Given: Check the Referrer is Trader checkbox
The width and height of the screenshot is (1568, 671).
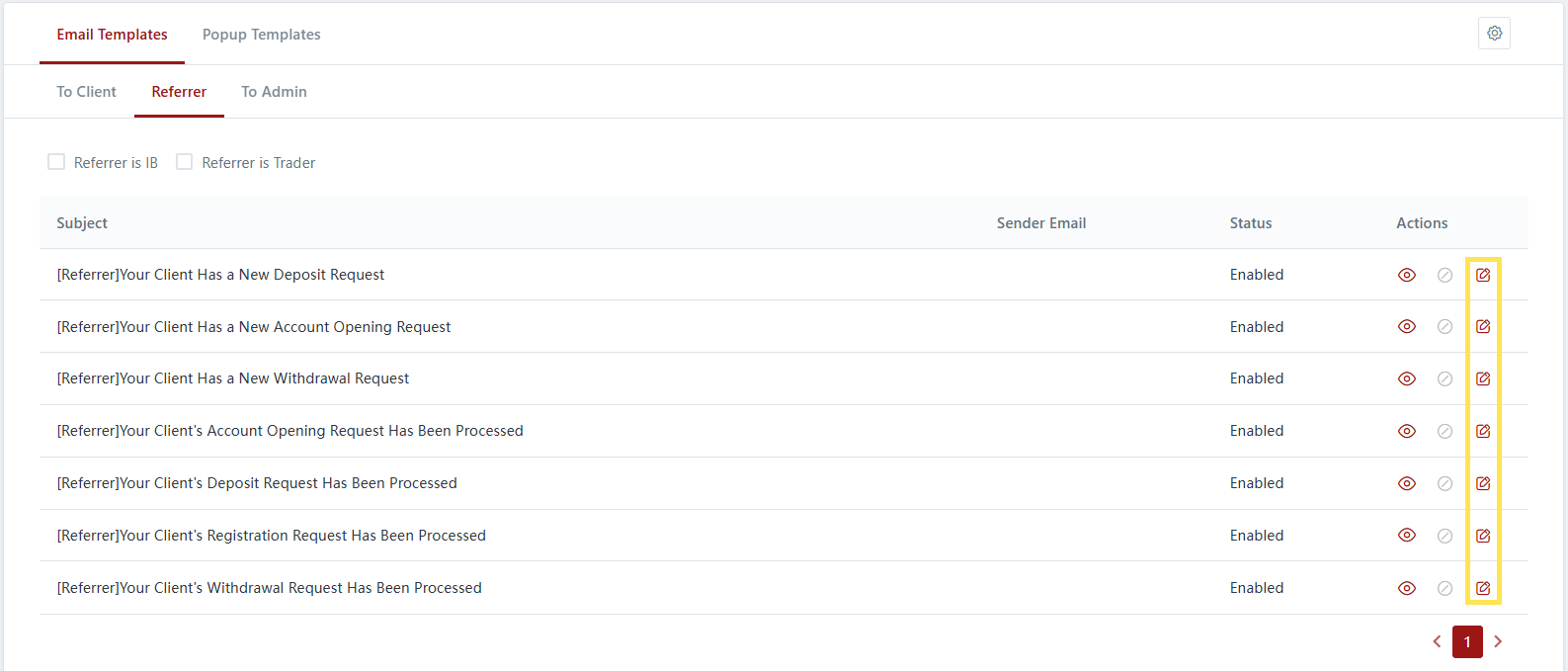Looking at the screenshot, I should [185, 162].
